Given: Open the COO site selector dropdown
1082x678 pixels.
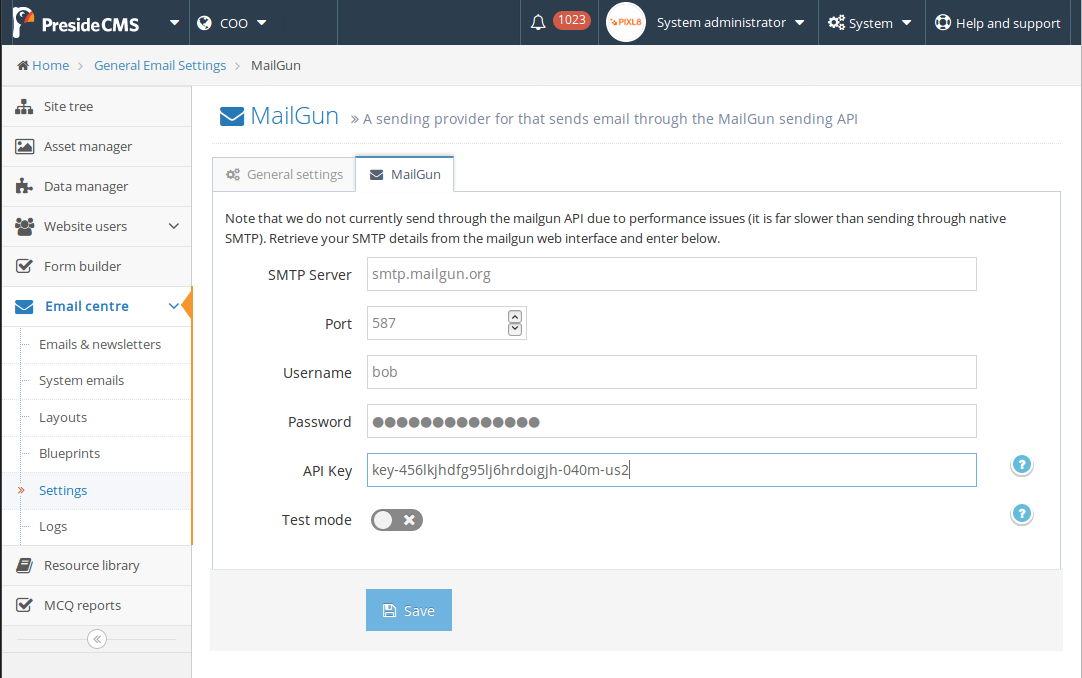Looking at the screenshot, I should 232,23.
